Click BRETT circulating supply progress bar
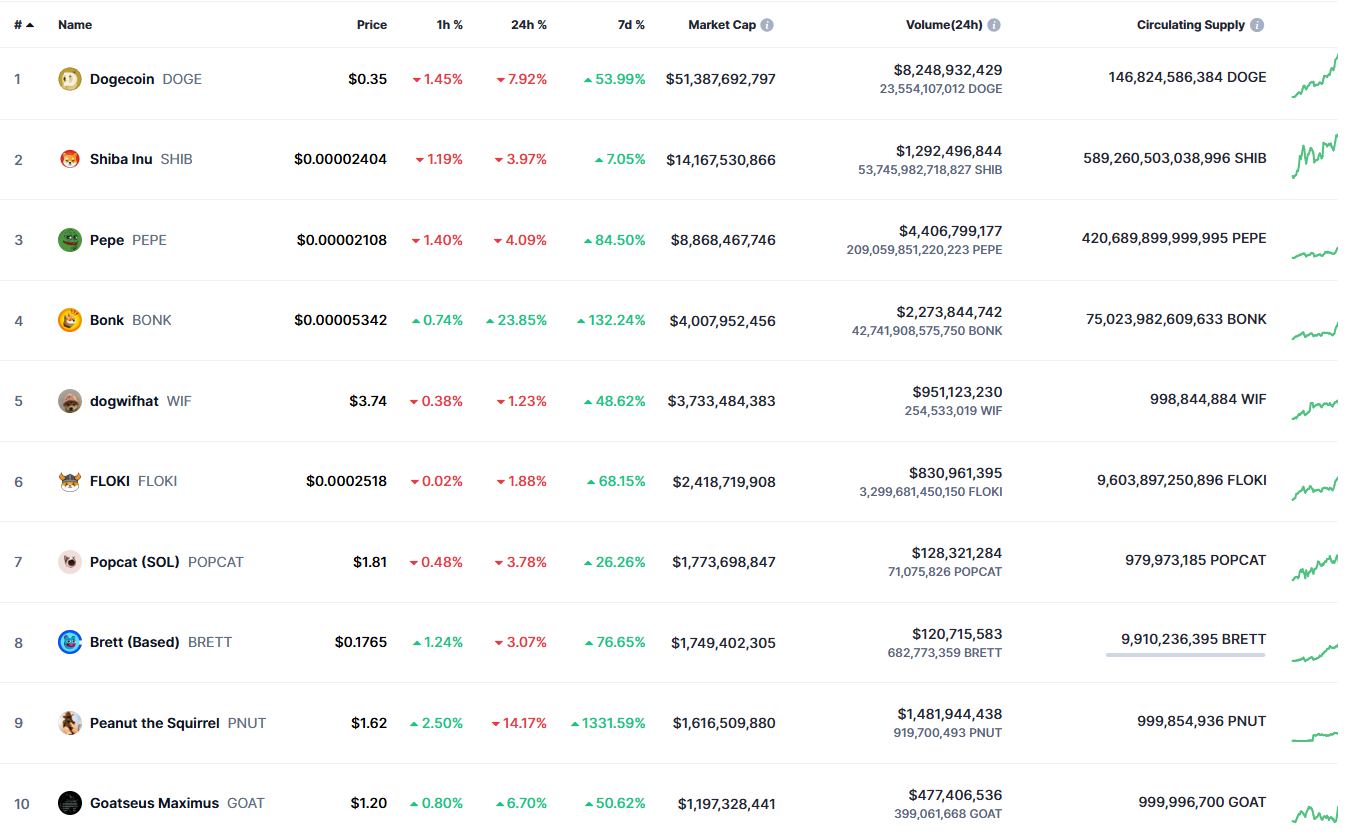The width and height of the screenshot is (1351, 840). [x=1185, y=655]
